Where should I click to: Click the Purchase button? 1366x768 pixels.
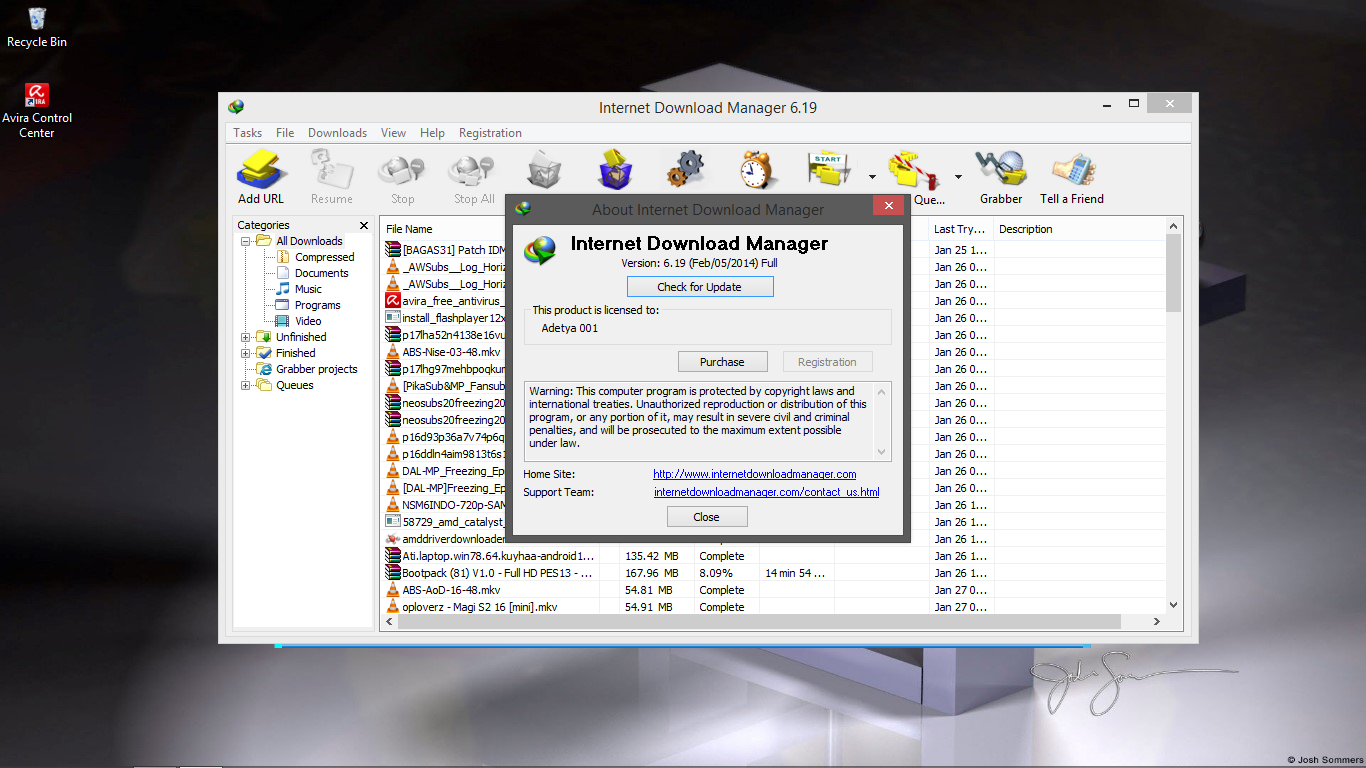pos(722,362)
